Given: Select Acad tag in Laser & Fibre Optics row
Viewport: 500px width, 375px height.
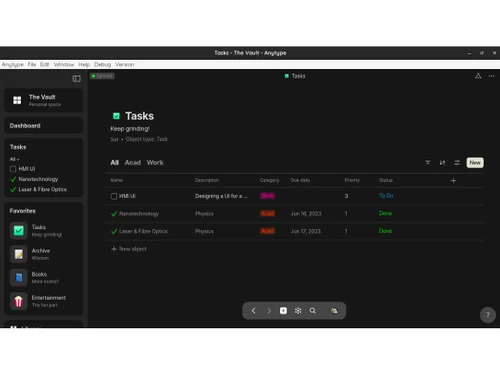Looking at the screenshot, I should click(x=267, y=231).
